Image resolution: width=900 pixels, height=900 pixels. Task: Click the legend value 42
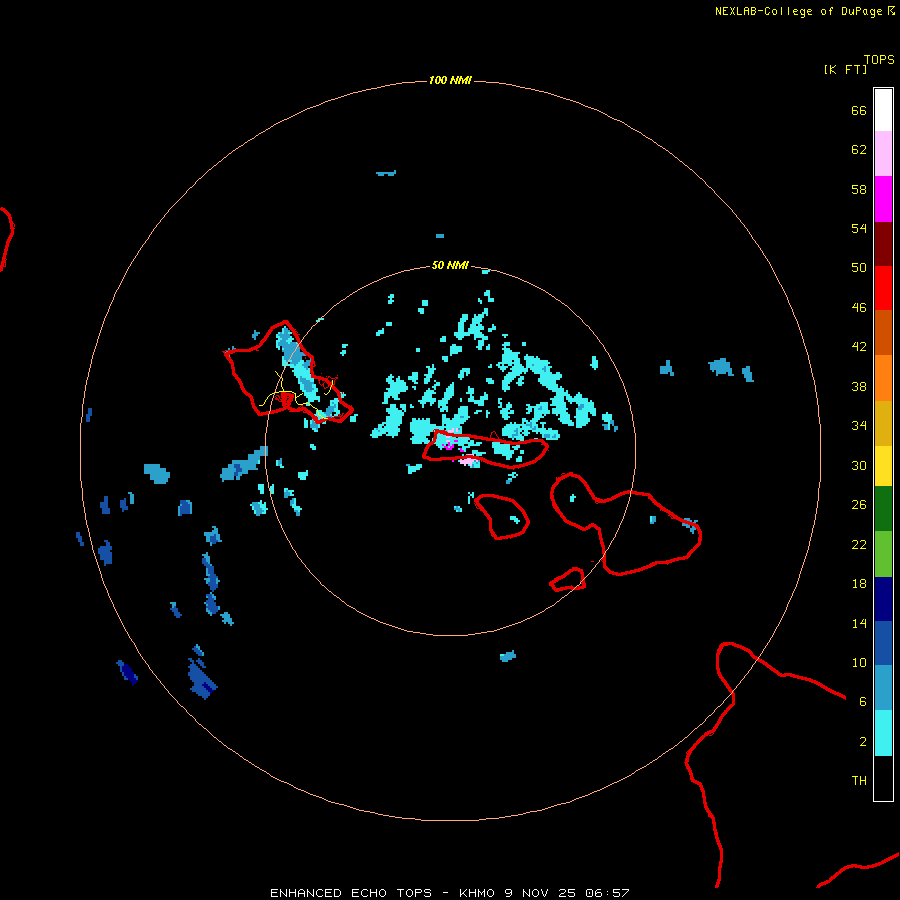(859, 347)
